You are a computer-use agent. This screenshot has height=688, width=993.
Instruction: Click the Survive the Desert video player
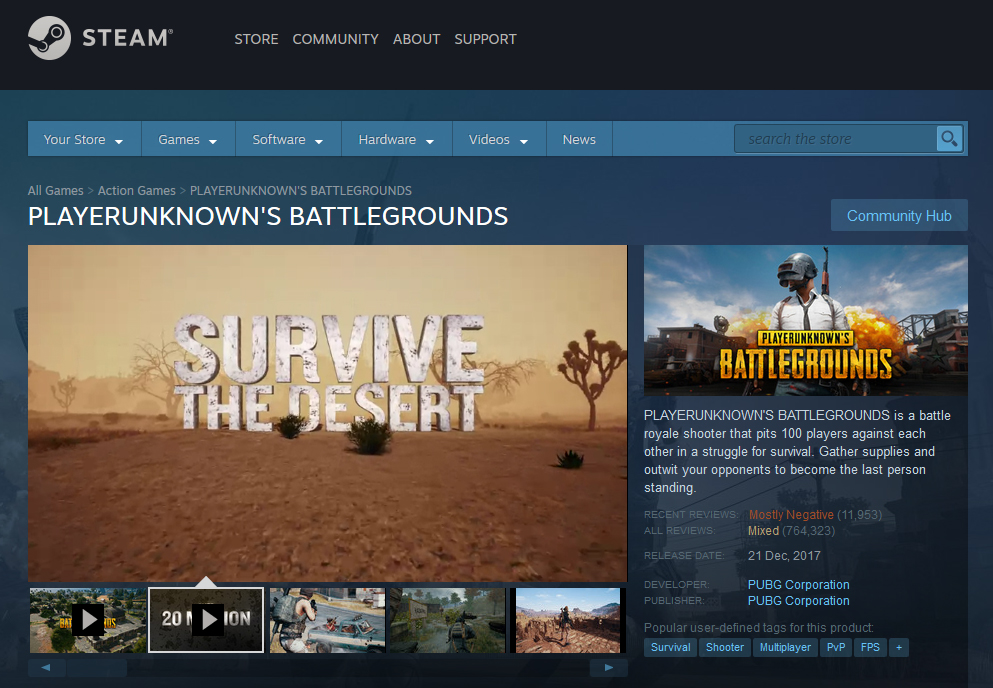click(x=327, y=413)
